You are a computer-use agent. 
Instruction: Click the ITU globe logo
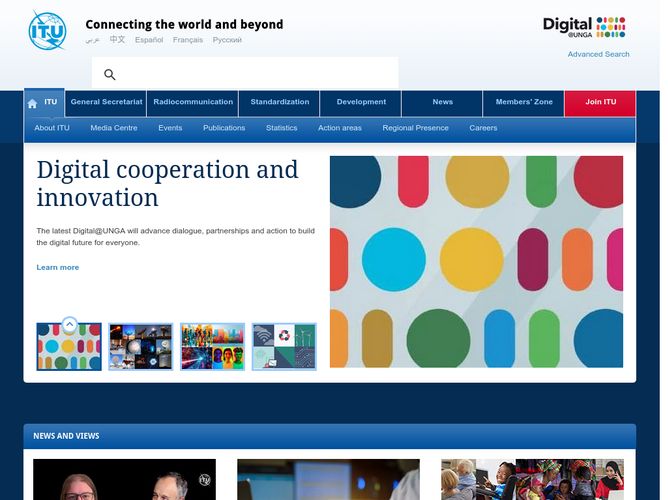pos(47,31)
